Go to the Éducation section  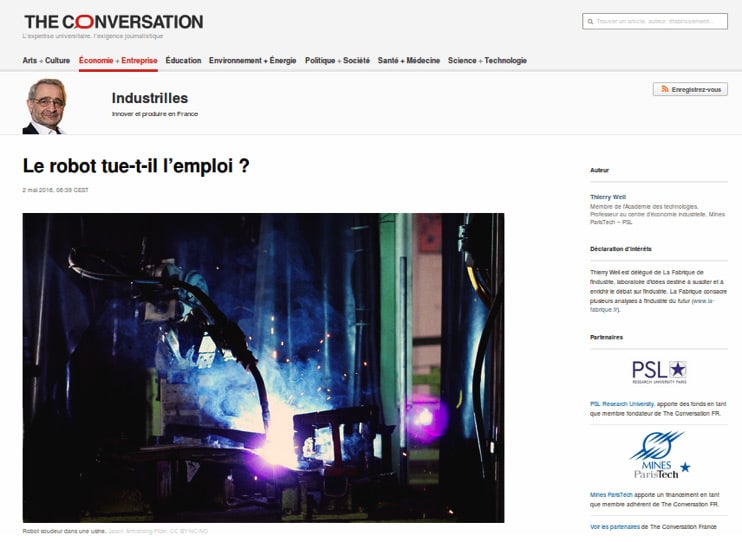tap(183, 61)
